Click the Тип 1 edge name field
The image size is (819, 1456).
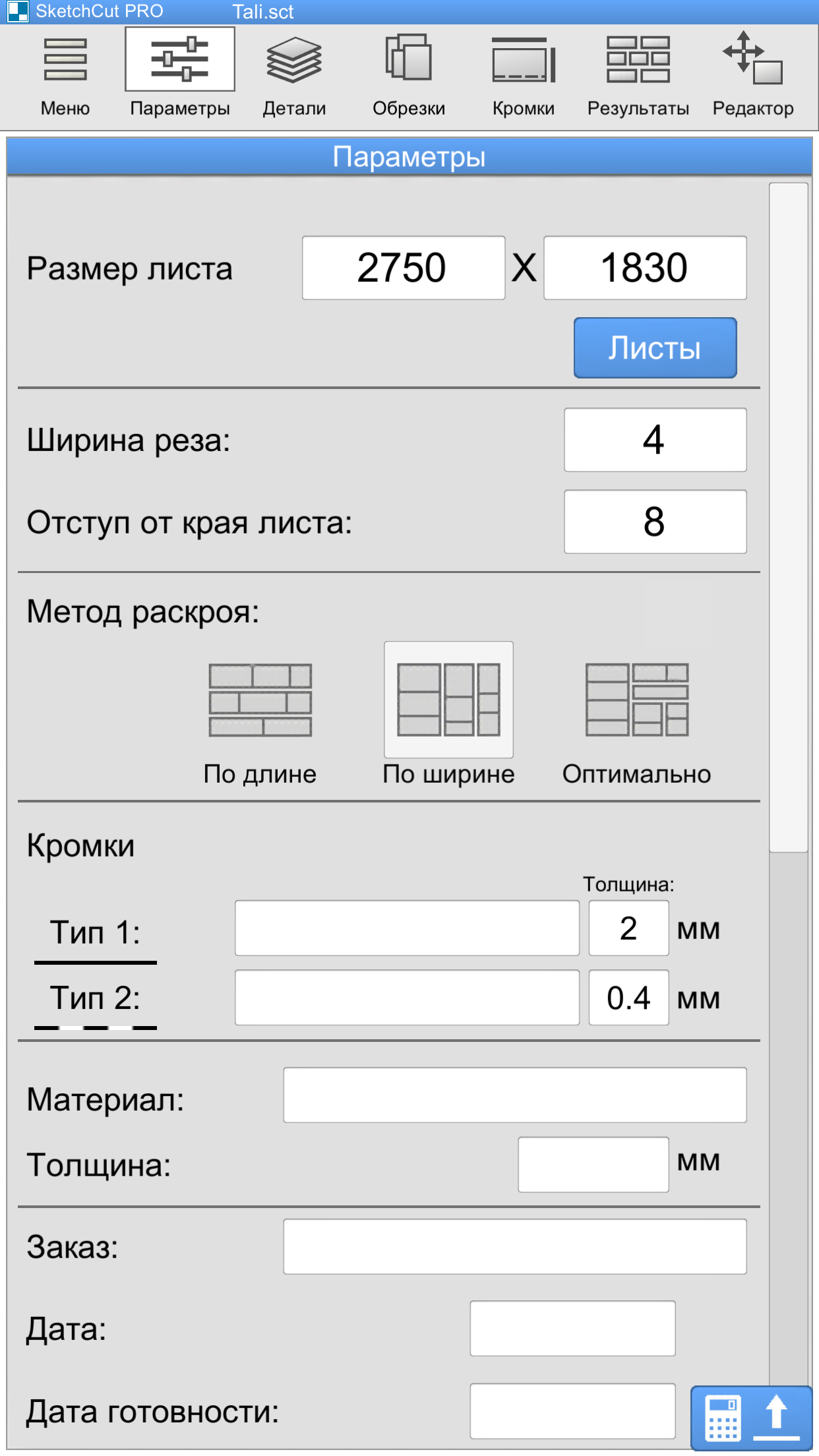[x=407, y=928]
